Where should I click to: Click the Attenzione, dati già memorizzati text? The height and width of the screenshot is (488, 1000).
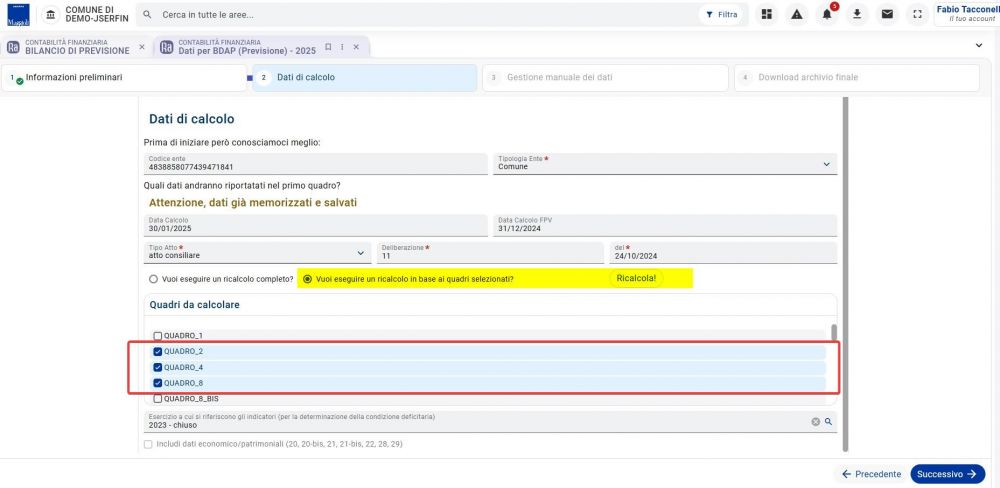click(x=253, y=203)
